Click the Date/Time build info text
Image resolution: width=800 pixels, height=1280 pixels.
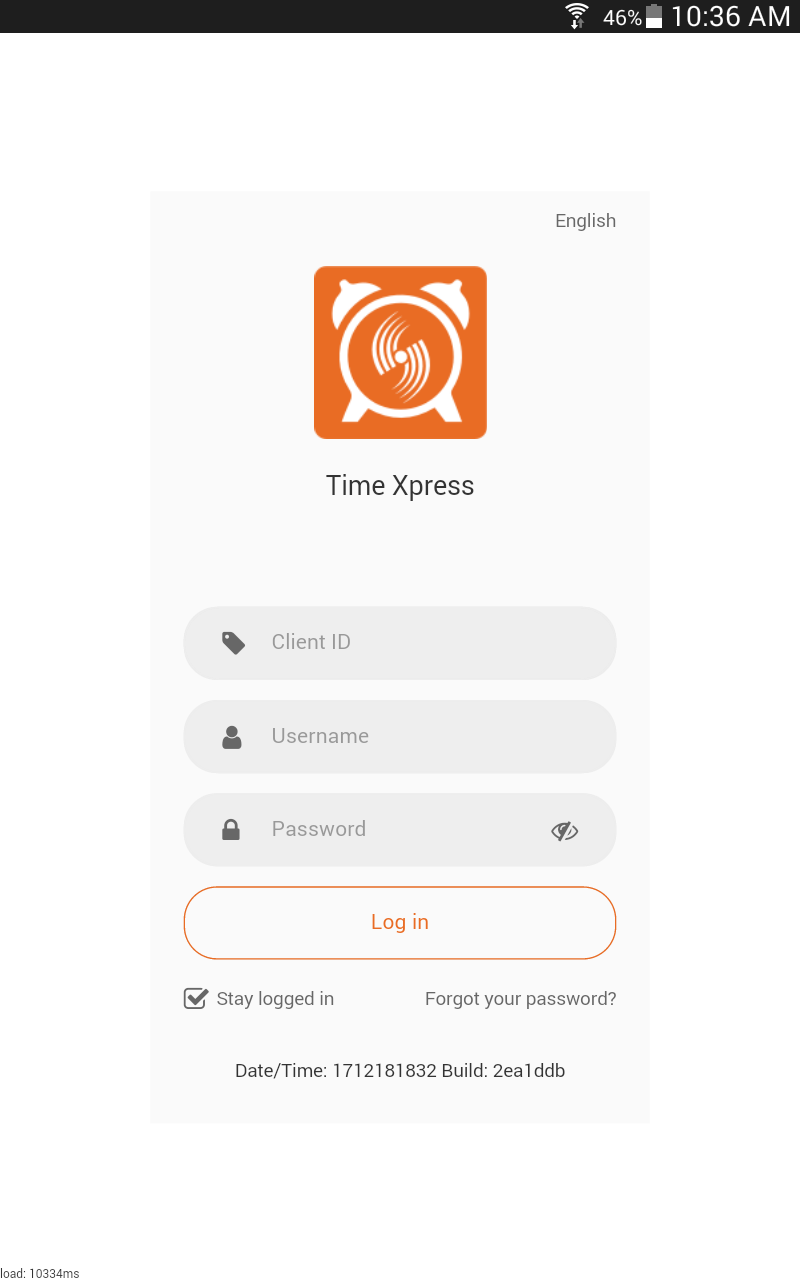point(400,1071)
